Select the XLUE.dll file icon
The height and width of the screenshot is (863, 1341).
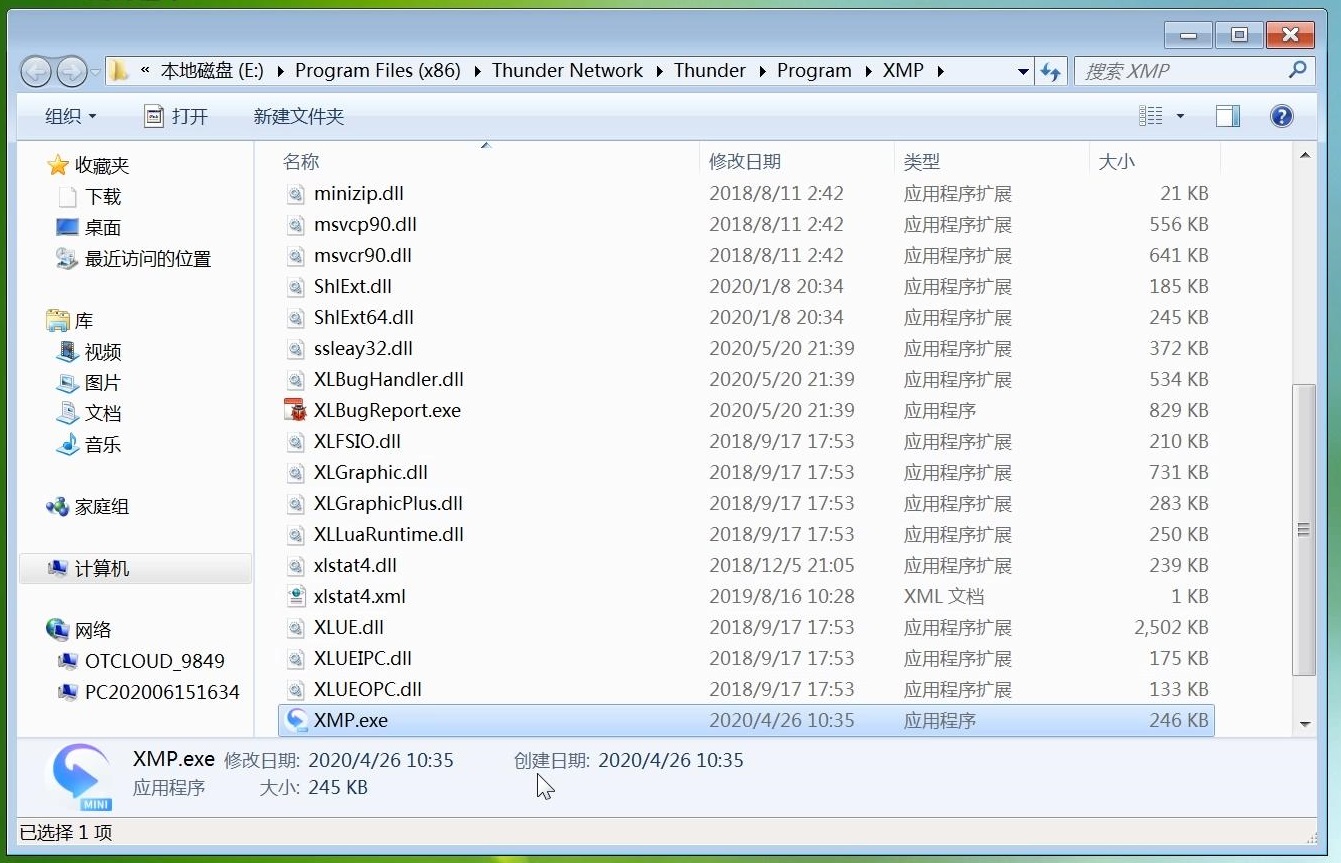(x=296, y=628)
